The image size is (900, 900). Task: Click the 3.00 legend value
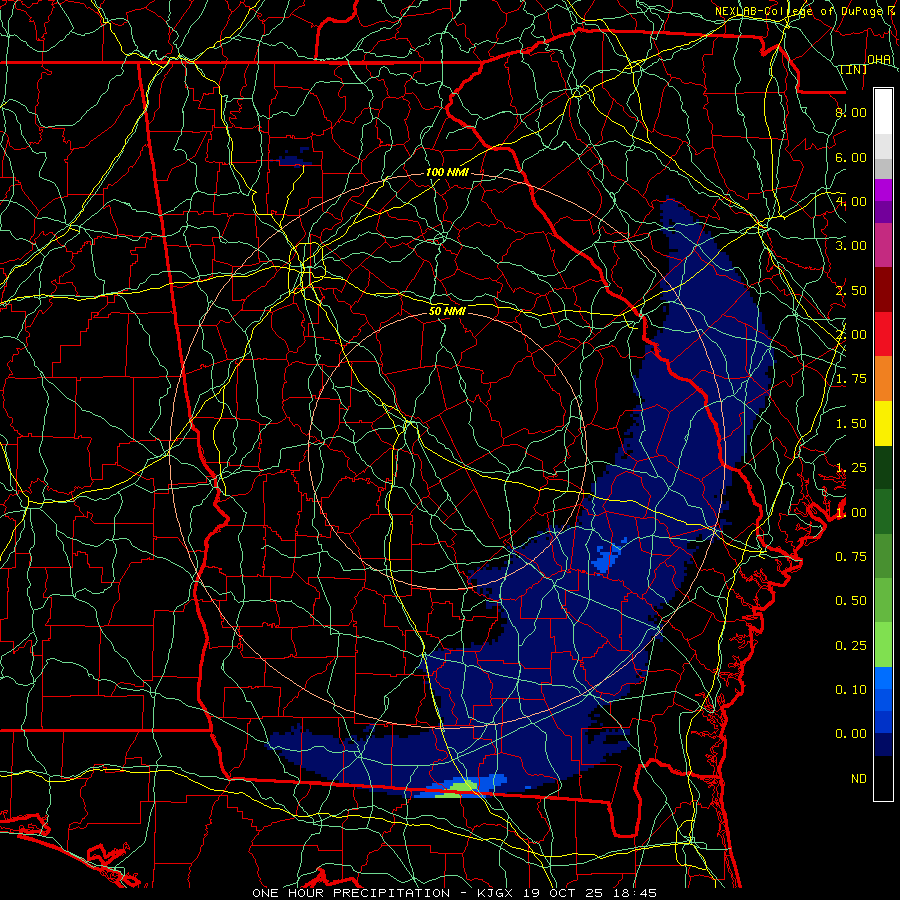click(x=851, y=246)
